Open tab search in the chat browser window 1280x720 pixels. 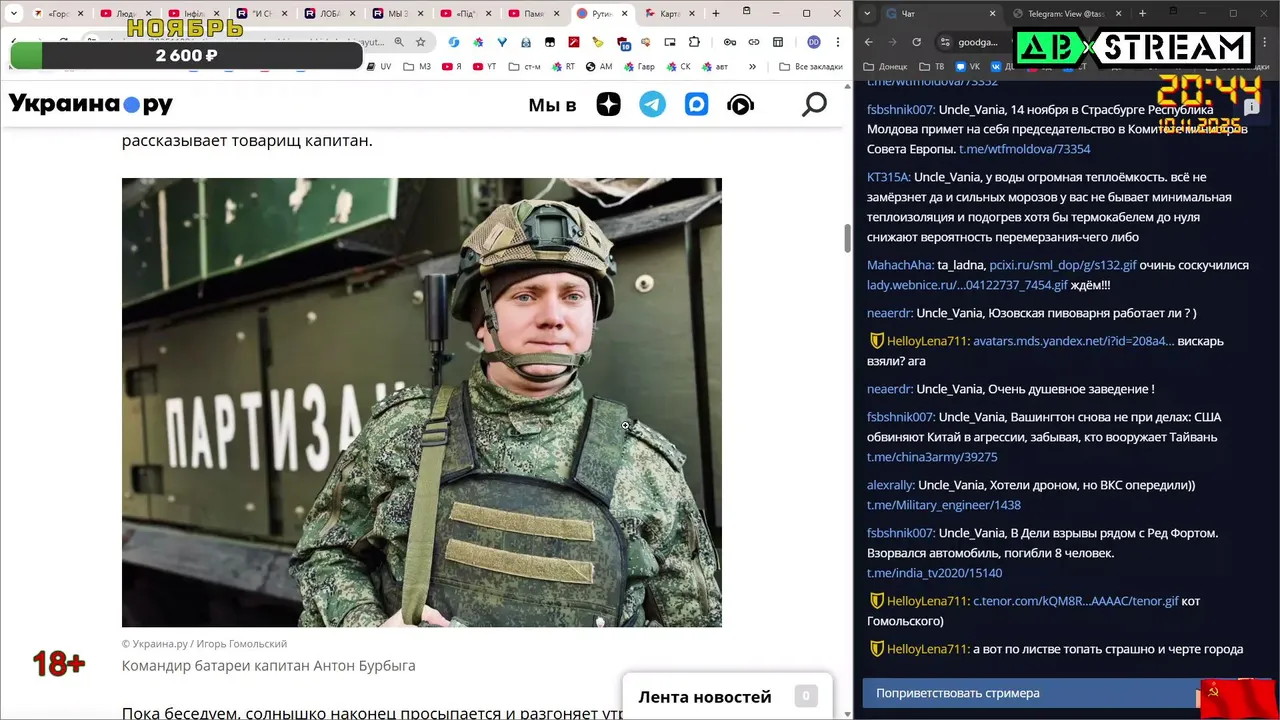[866, 14]
